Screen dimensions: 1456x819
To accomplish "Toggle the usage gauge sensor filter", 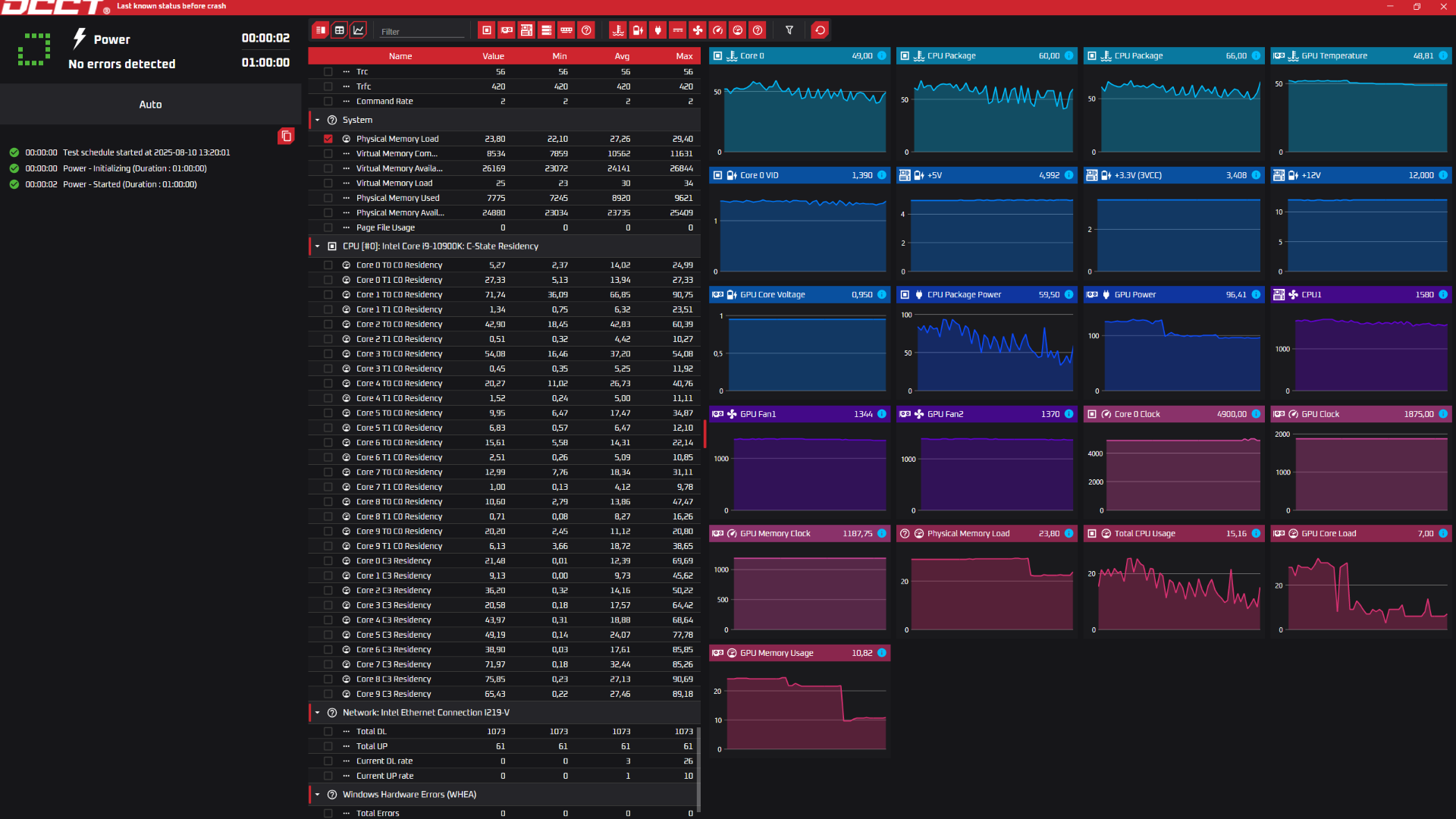I will [x=738, y=30].
